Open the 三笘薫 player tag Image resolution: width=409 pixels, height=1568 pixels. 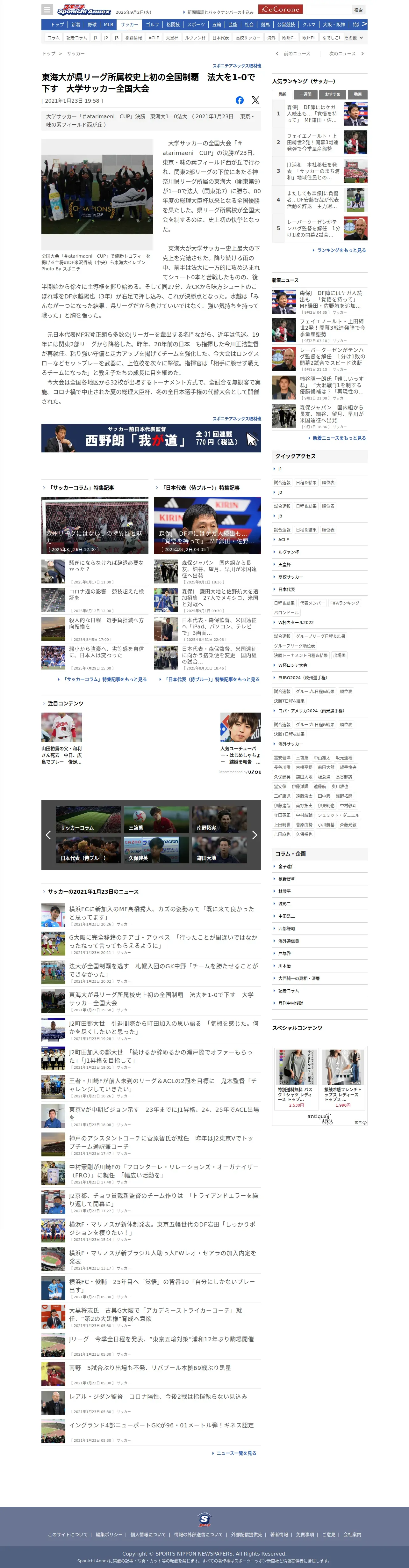302,758
